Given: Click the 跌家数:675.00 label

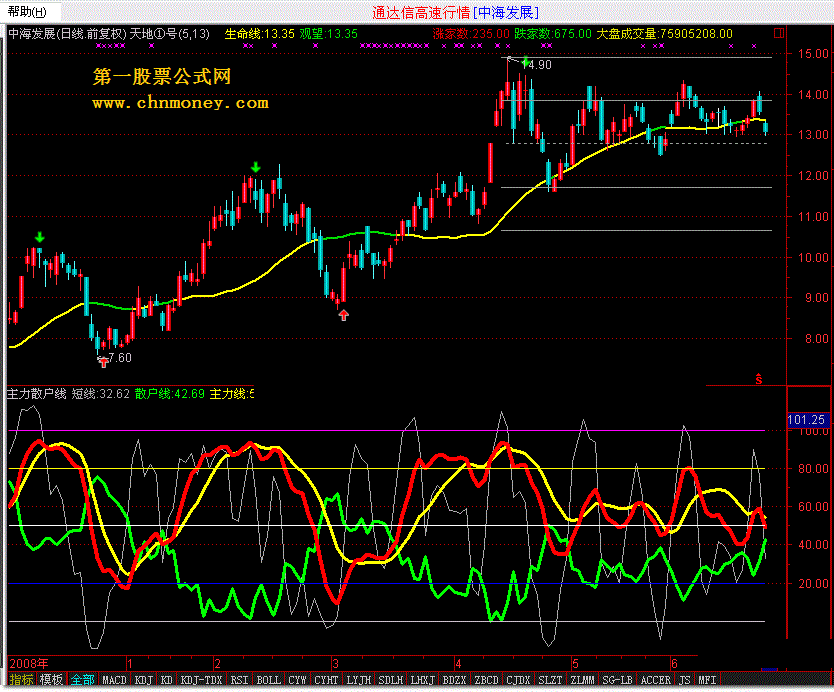Looking at the screenshot, I should point(553,34).
